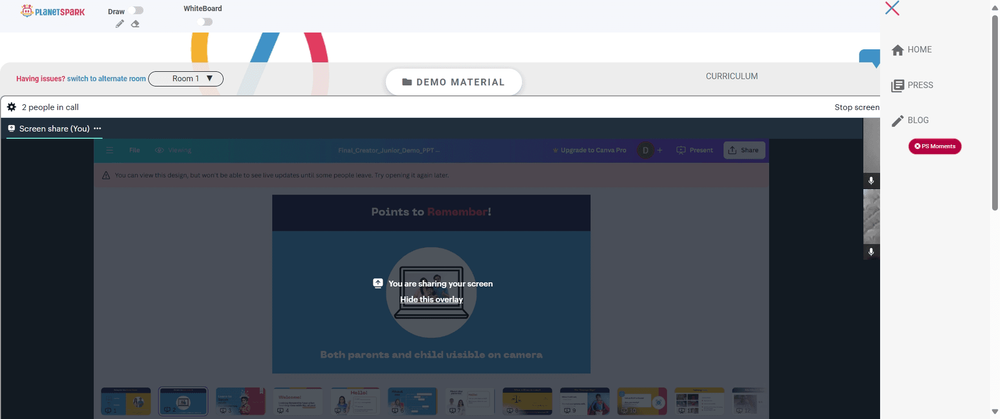
Task: Select slide thumbnail 1
Action: [x=126, y=401]
